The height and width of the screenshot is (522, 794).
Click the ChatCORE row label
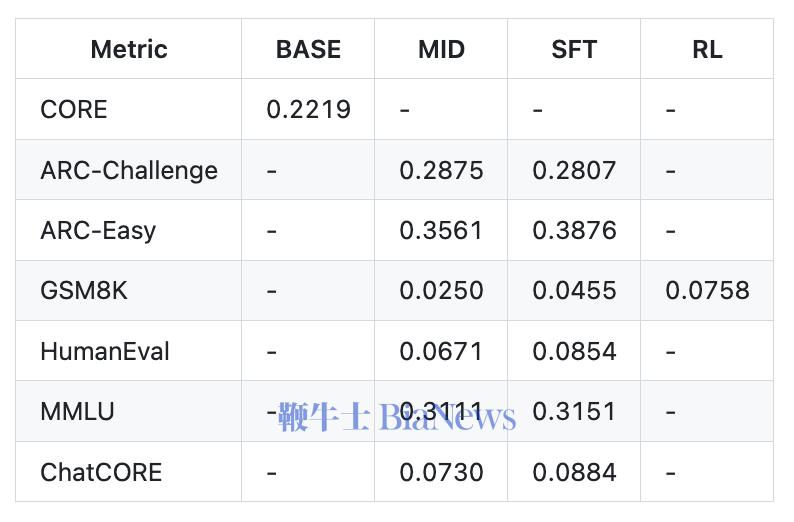tap(101, 472)
